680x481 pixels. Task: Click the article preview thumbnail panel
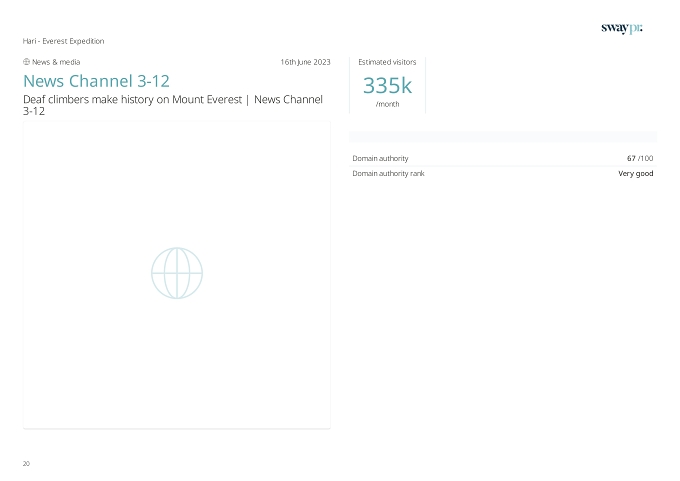[177, 275]
